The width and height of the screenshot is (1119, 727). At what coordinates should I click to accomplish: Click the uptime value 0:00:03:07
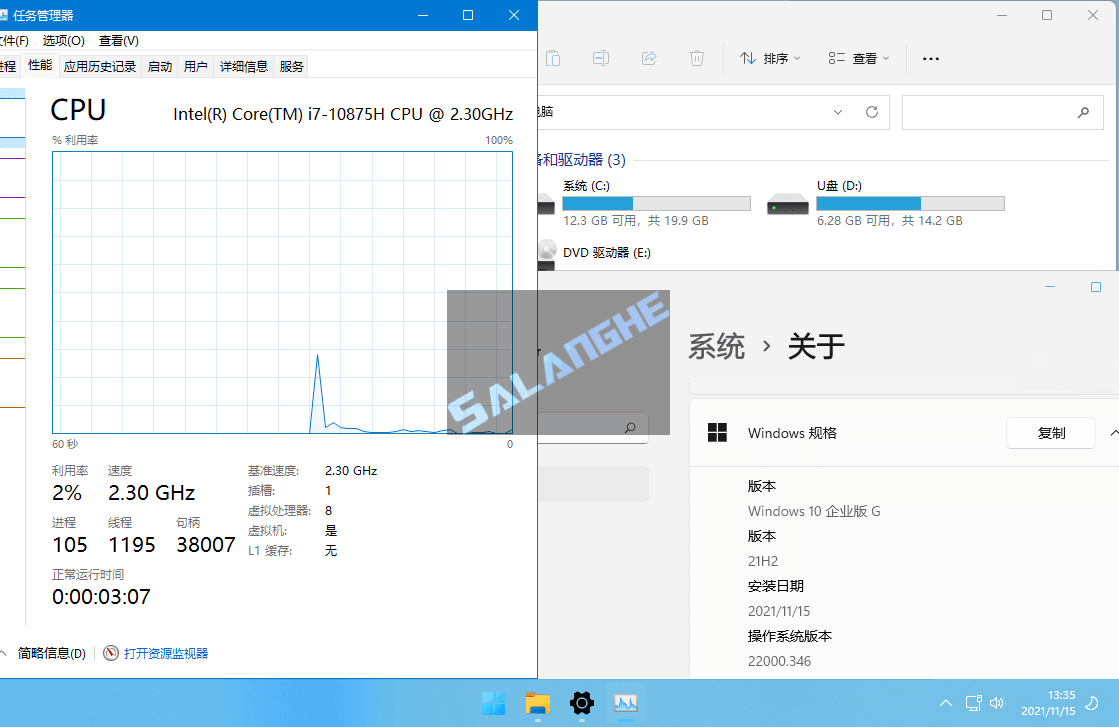tap(101, 596)
